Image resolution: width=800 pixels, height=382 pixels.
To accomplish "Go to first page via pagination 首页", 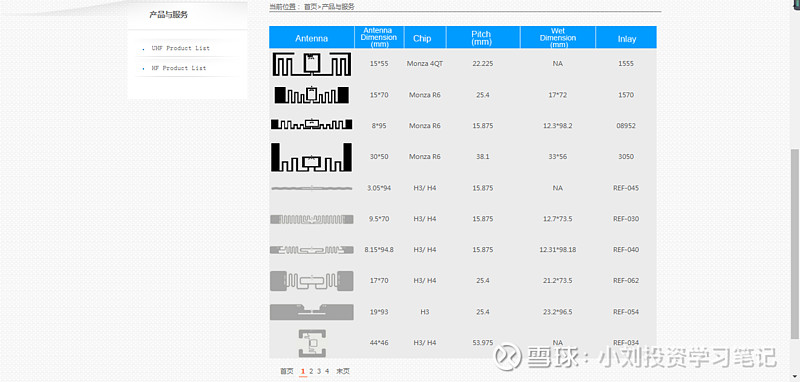I will click(287, 371).
